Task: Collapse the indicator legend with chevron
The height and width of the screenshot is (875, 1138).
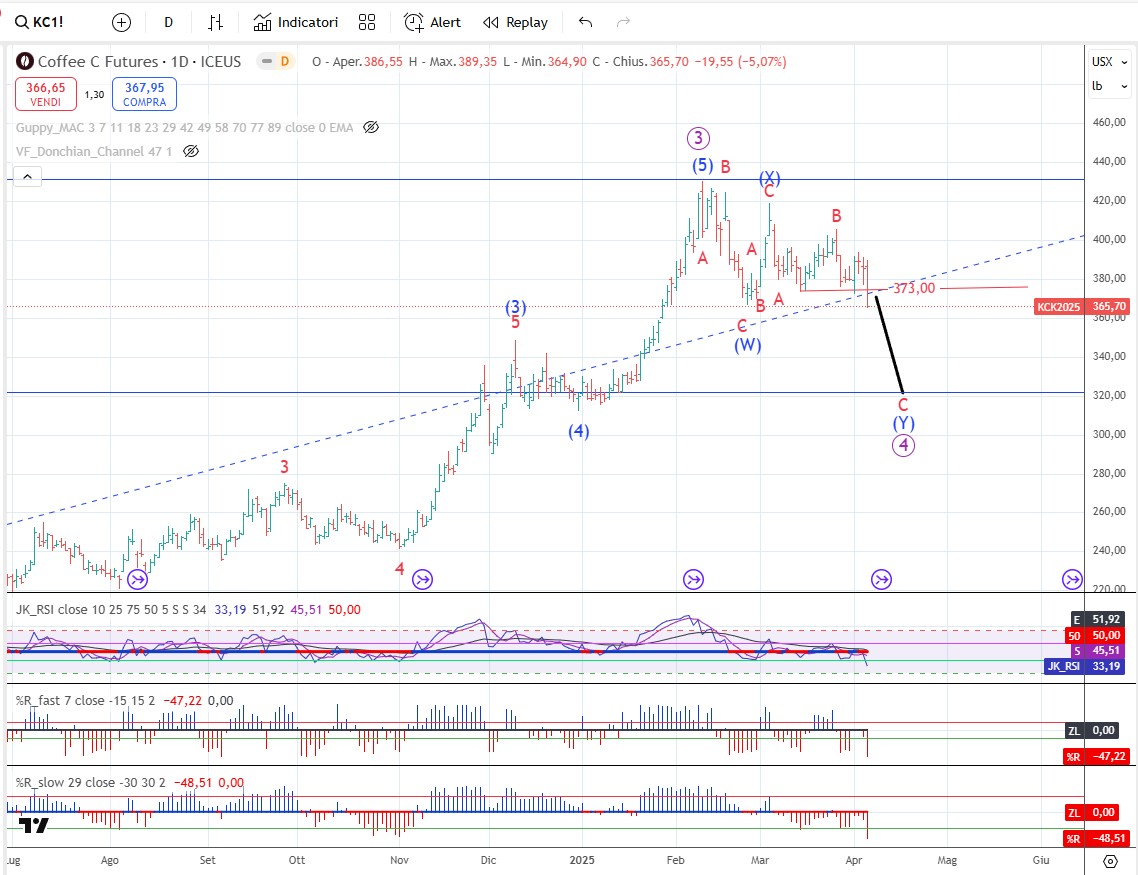Action: [27, 177]
